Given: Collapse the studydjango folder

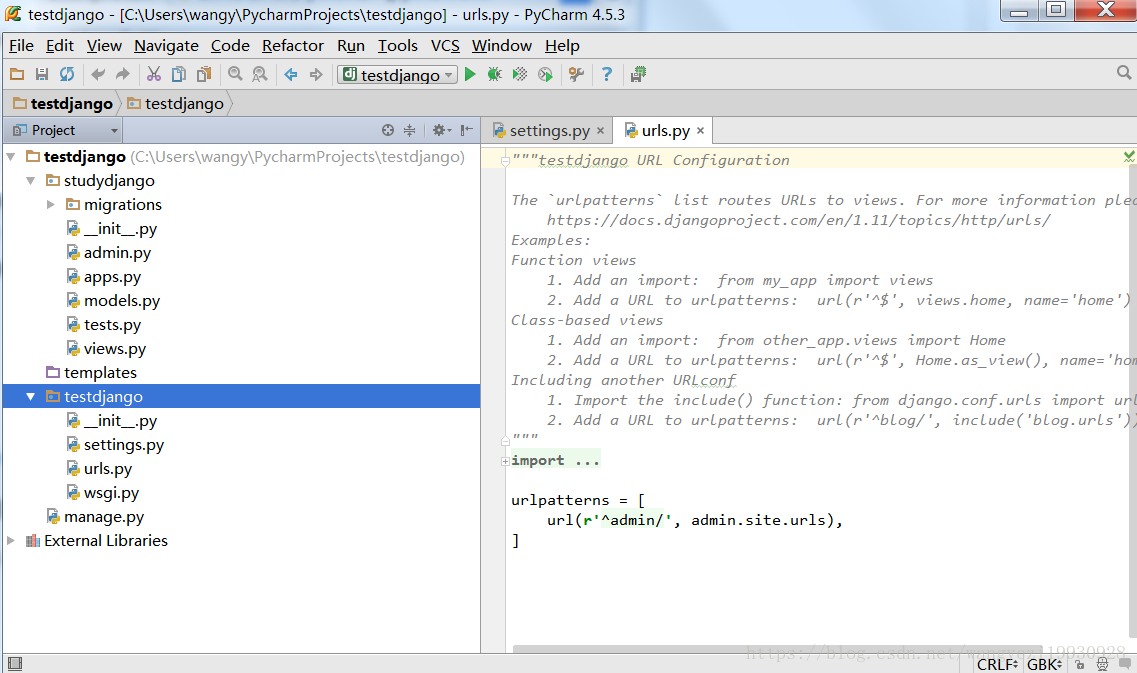Looking at the screenshot, I should pos(30,181).
